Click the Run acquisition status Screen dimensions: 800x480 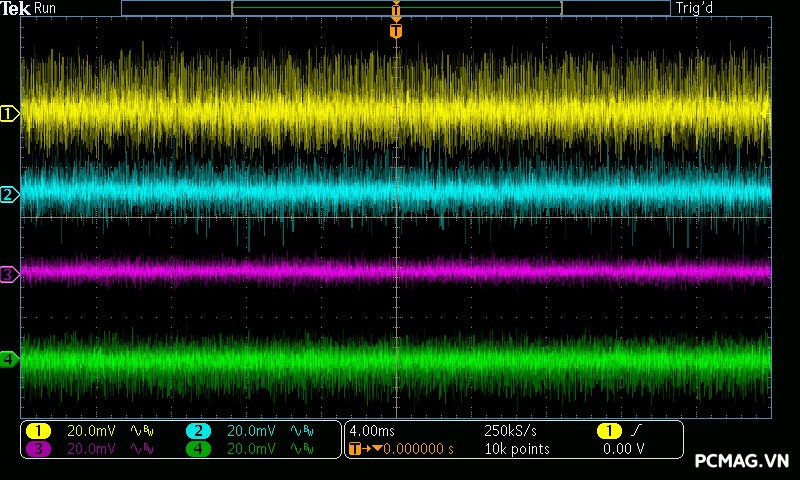(46, 8)
